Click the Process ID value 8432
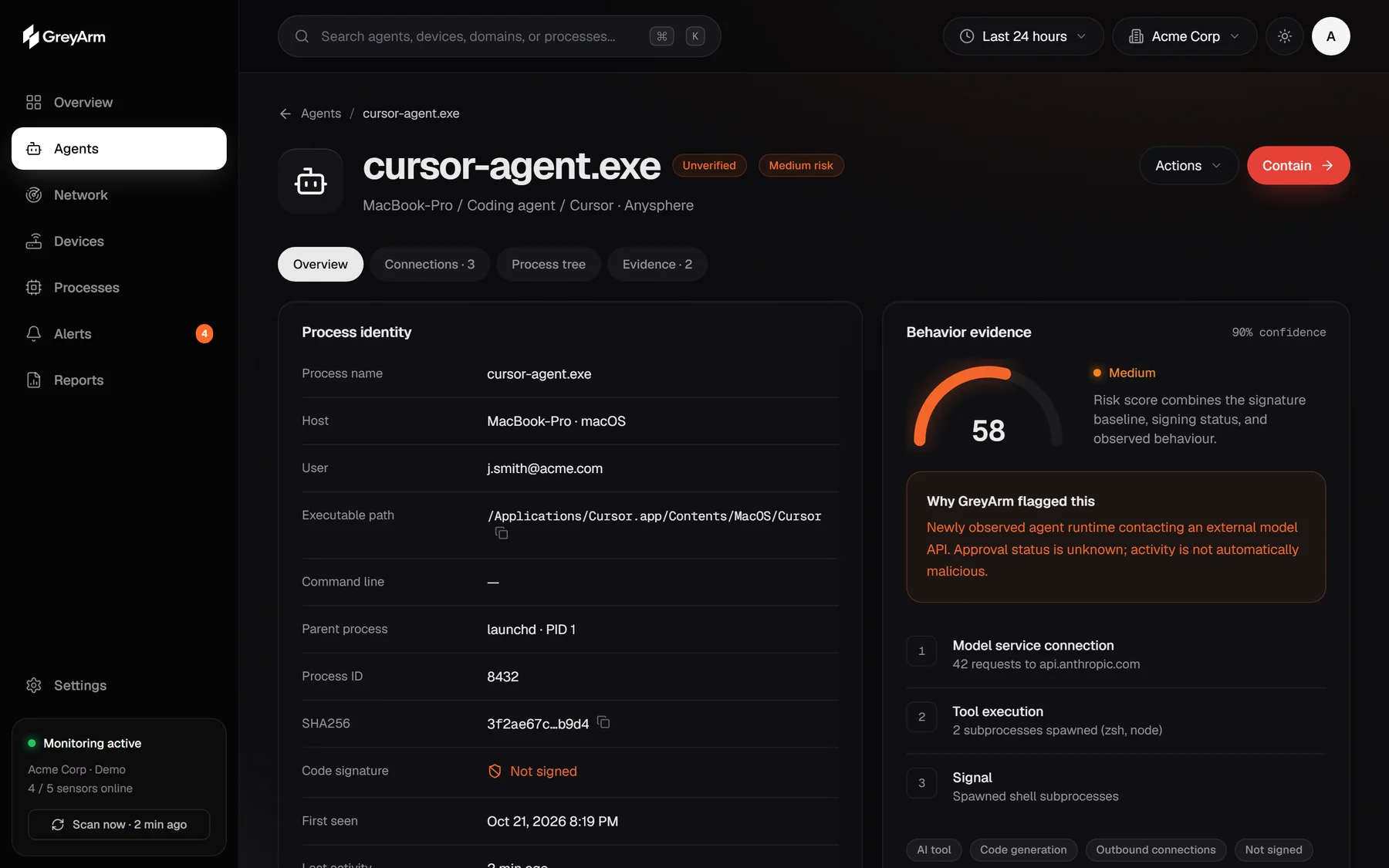Screen dimensions: 1389x868 click(x=502, y=677)
